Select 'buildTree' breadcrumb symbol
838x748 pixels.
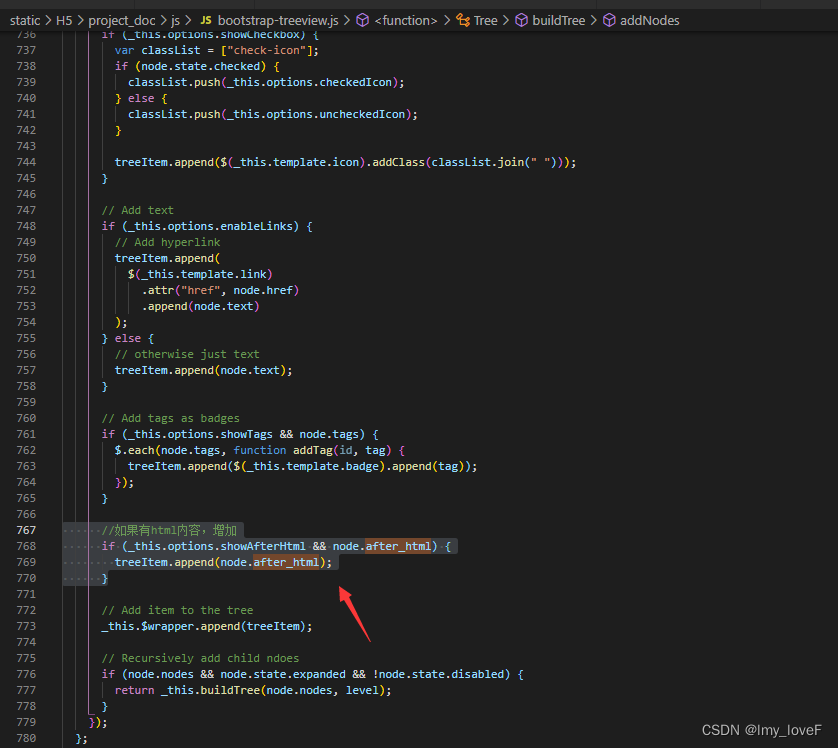point(558,21)
